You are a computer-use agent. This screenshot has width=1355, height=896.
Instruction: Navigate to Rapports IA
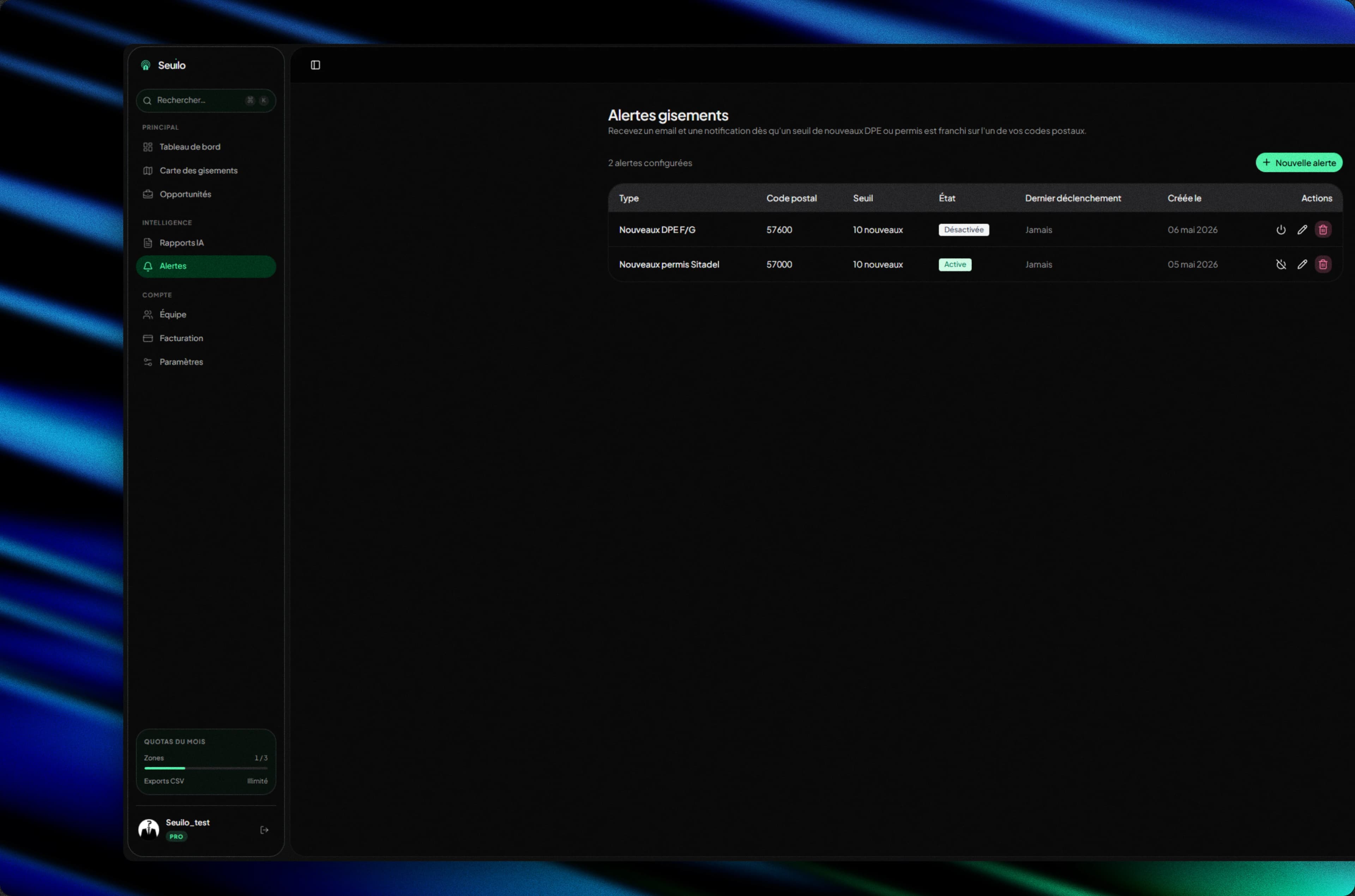coord(206,243)
